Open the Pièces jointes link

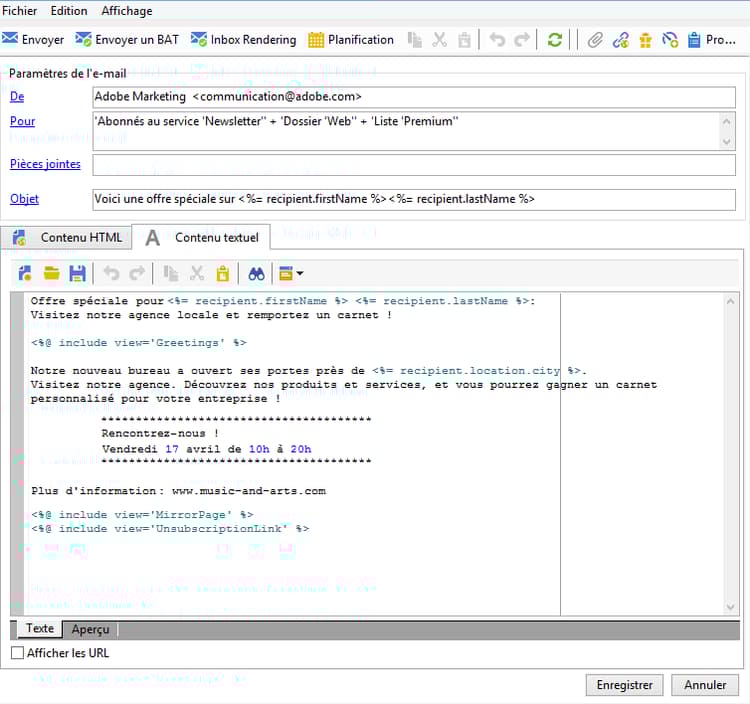coord(45,164)
